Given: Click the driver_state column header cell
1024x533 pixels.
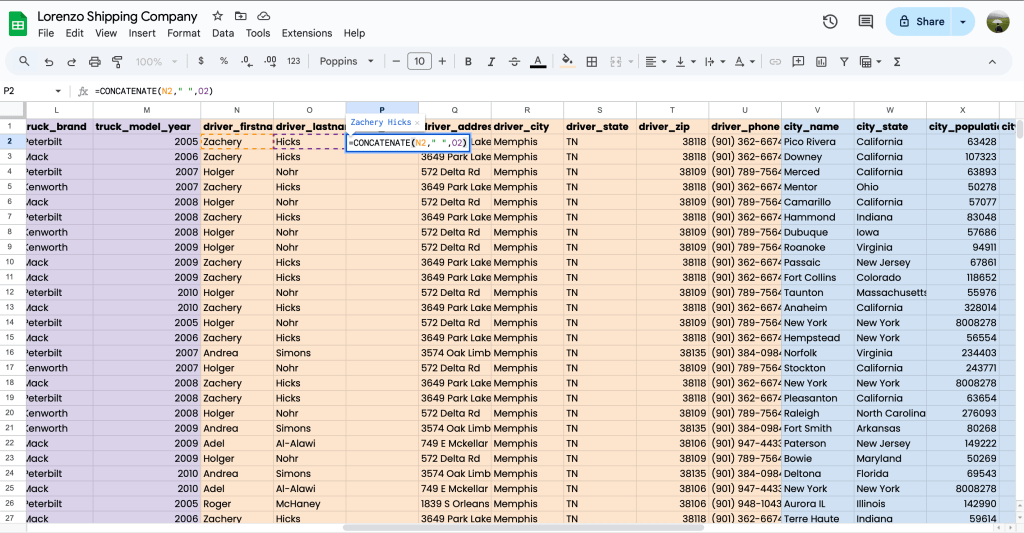Looking at the screenshot, I should click(x=600, y=127).
